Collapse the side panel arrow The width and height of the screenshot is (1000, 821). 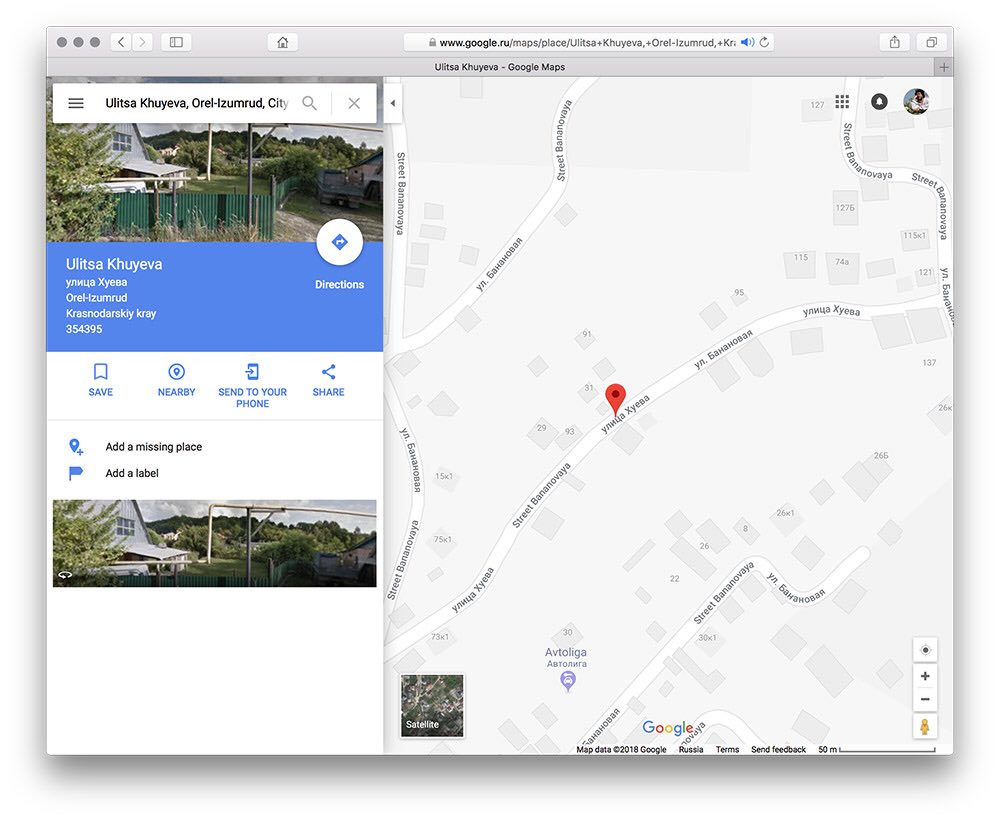click(393, 103)
